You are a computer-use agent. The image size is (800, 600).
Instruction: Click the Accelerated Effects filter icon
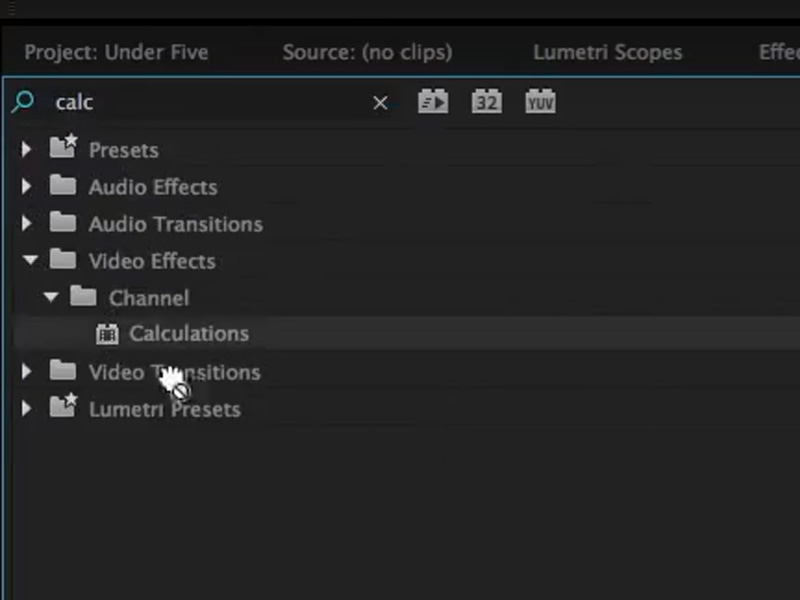tap(433, 101)
